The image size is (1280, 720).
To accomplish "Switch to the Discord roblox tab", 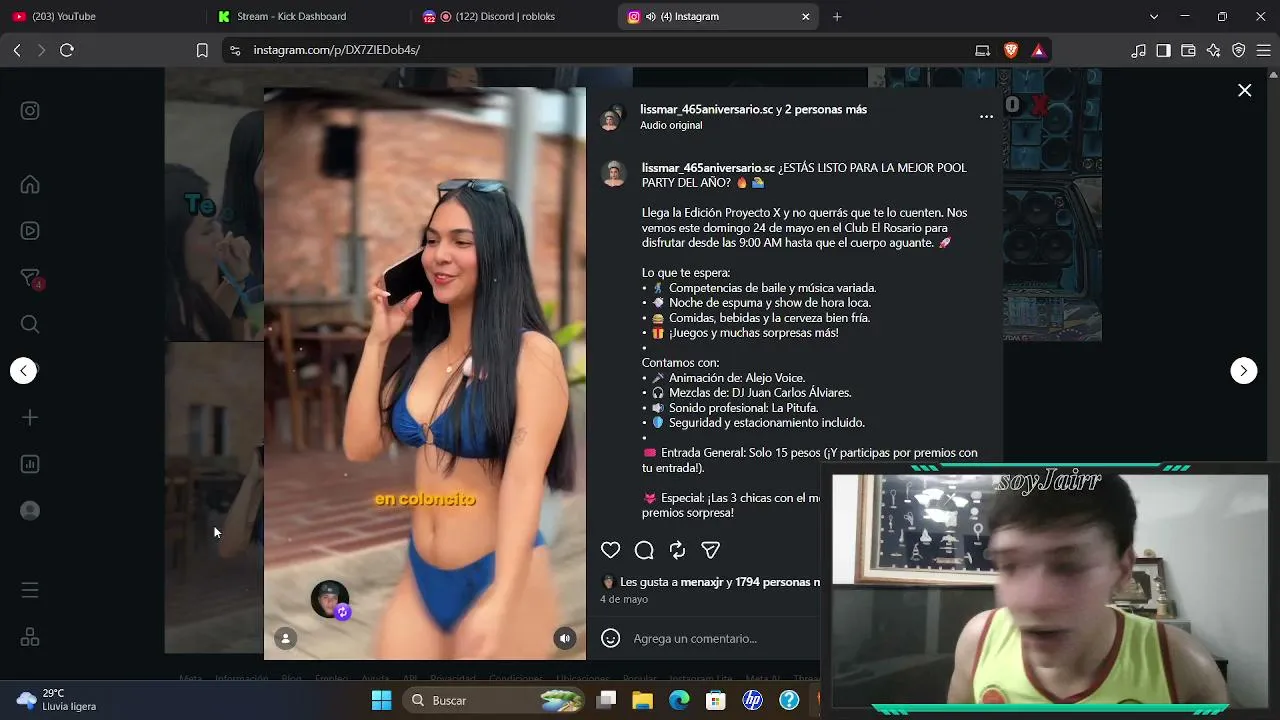I will point(511,16).
